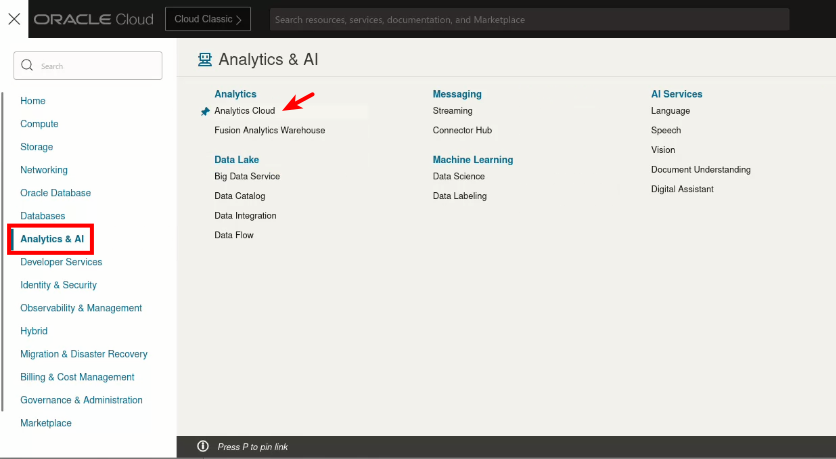Open the Digital Assistant link
The width and height of the screenshot is (836, 459).
[x=682, y=189]
